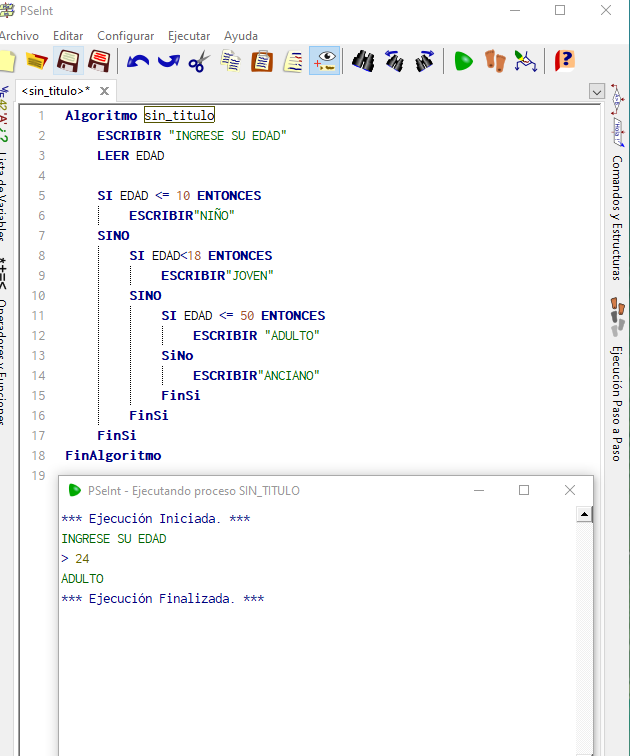
Task: Close the execution window SIN_TITULO
Action: [x=570, y=490]
